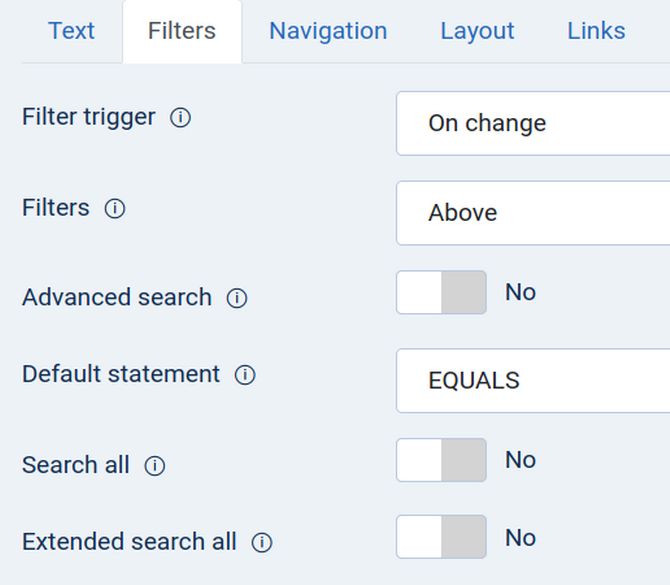Image resolution: width=670 pixels, height=585 pixels.
Task: Turn on the Search all switch
Action: [441, 460]
